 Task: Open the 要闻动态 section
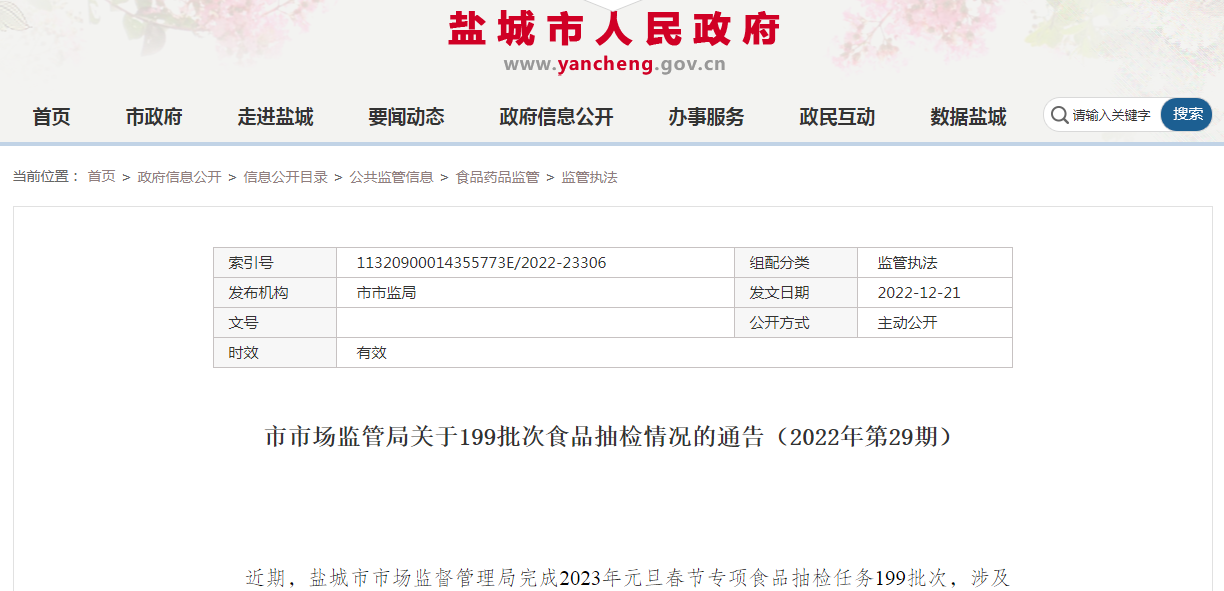click(x=406, y=117)
